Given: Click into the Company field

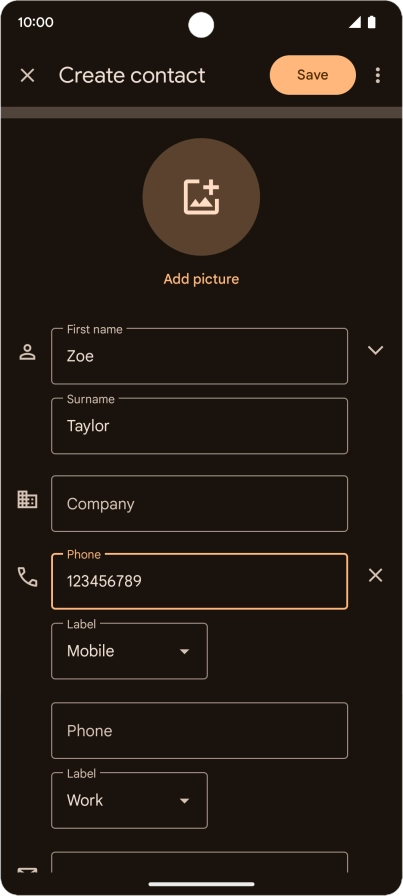Looking at the screenshot, I should (x=199, y=503).
